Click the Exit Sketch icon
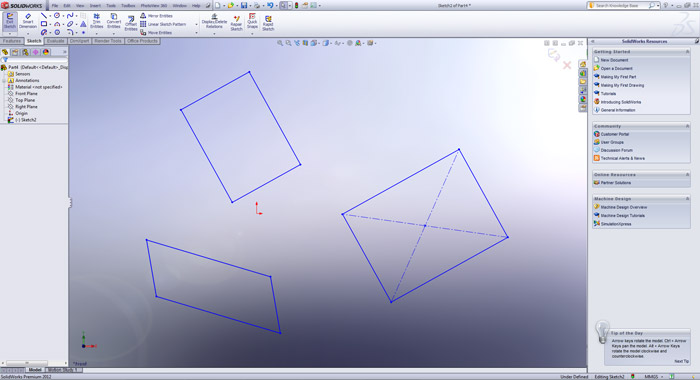 [x=10, y=21]
